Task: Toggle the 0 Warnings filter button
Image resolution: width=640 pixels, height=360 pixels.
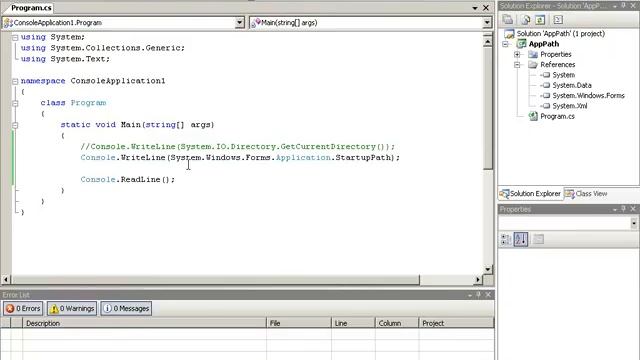Action: (72, 309)
